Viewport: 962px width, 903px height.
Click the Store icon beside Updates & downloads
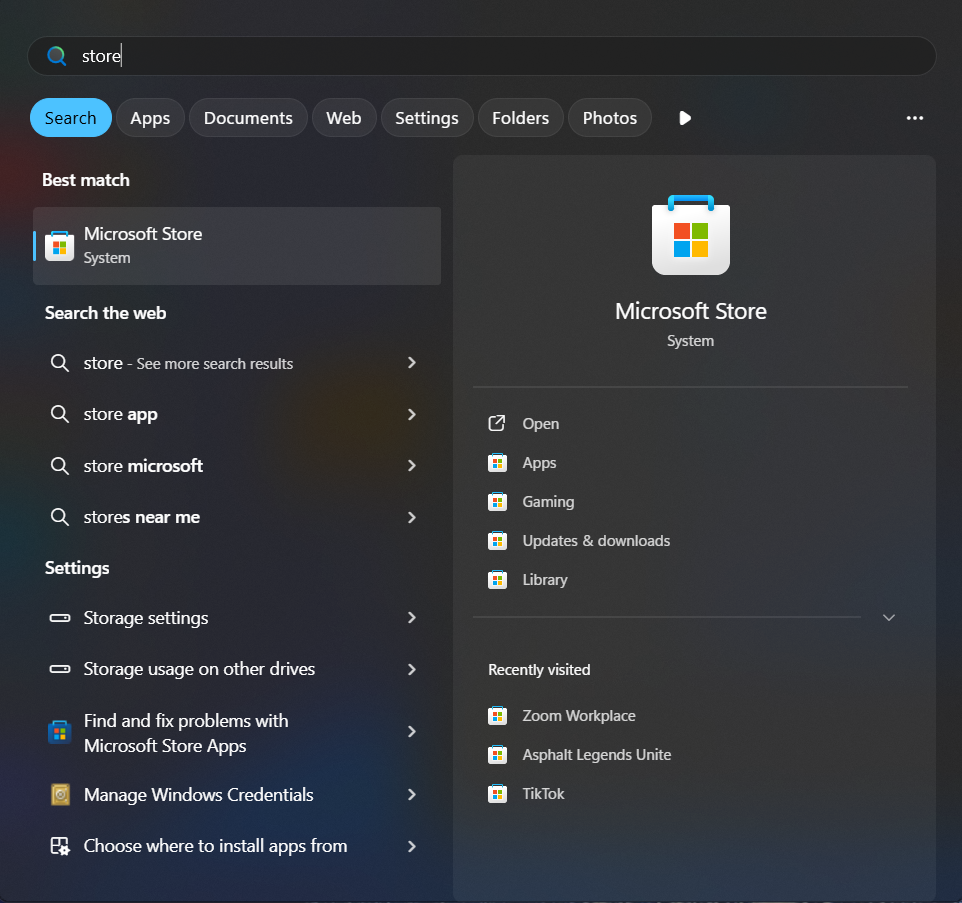click(x=497, y=540)
